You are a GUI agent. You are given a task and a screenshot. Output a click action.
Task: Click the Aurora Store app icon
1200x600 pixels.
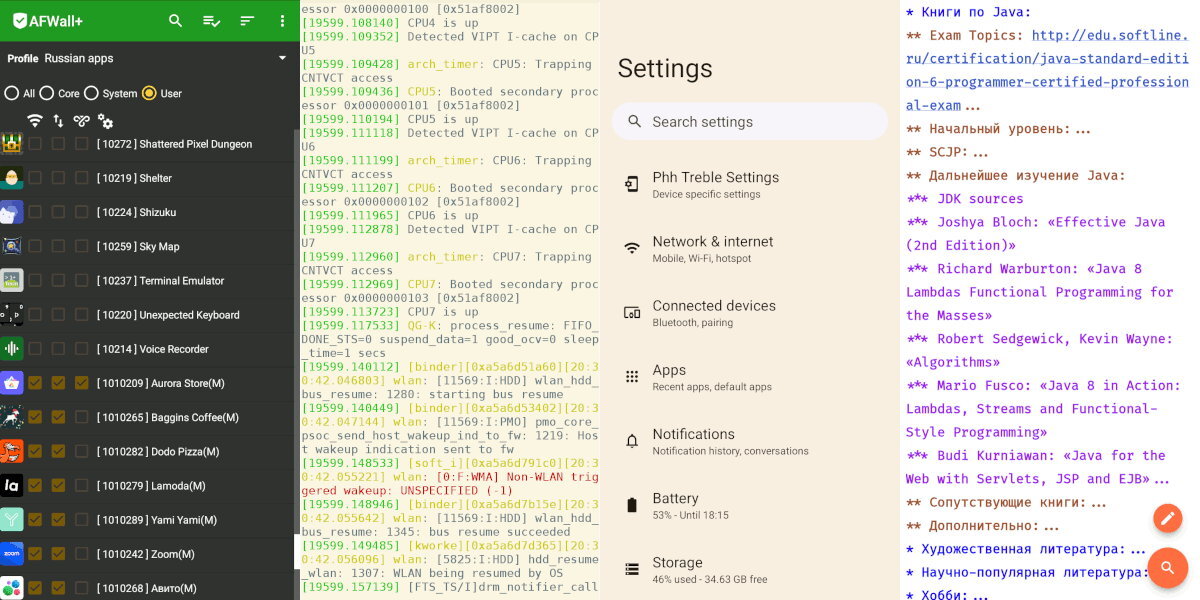point(11,383)
